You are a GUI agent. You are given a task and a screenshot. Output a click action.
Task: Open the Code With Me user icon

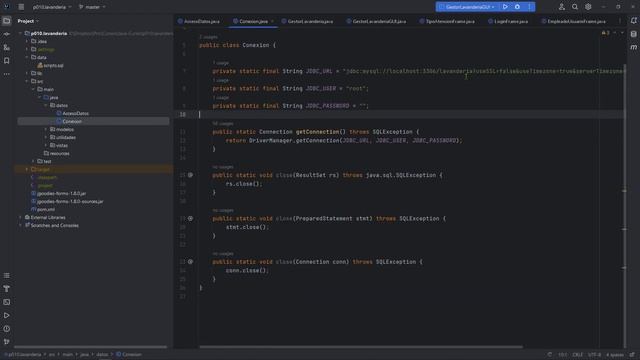[562, 7]
